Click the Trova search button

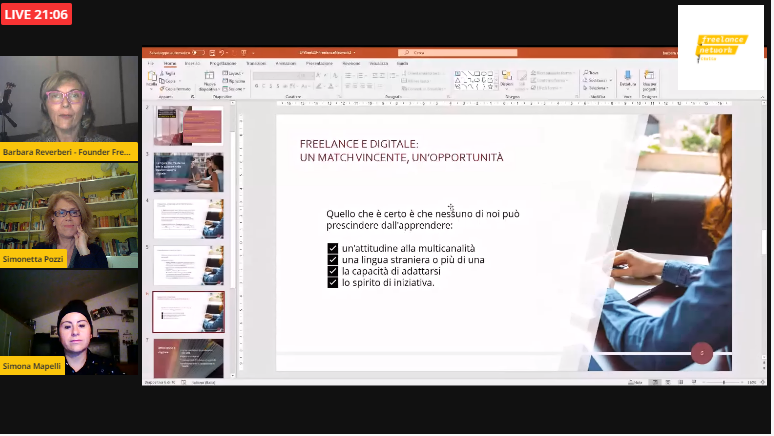pos(591,73)
